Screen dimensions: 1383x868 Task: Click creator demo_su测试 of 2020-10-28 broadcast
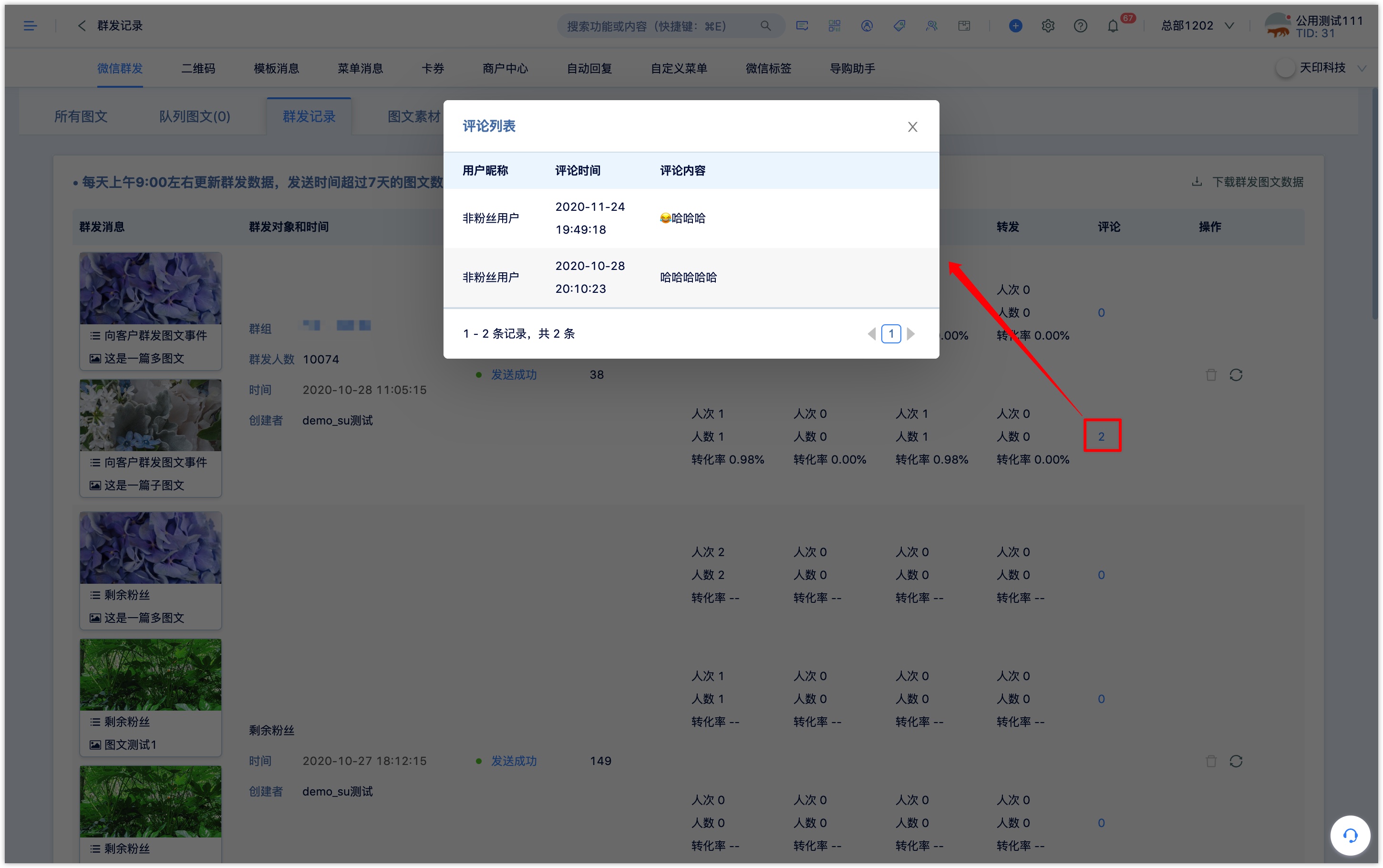(x=338, y=421)
